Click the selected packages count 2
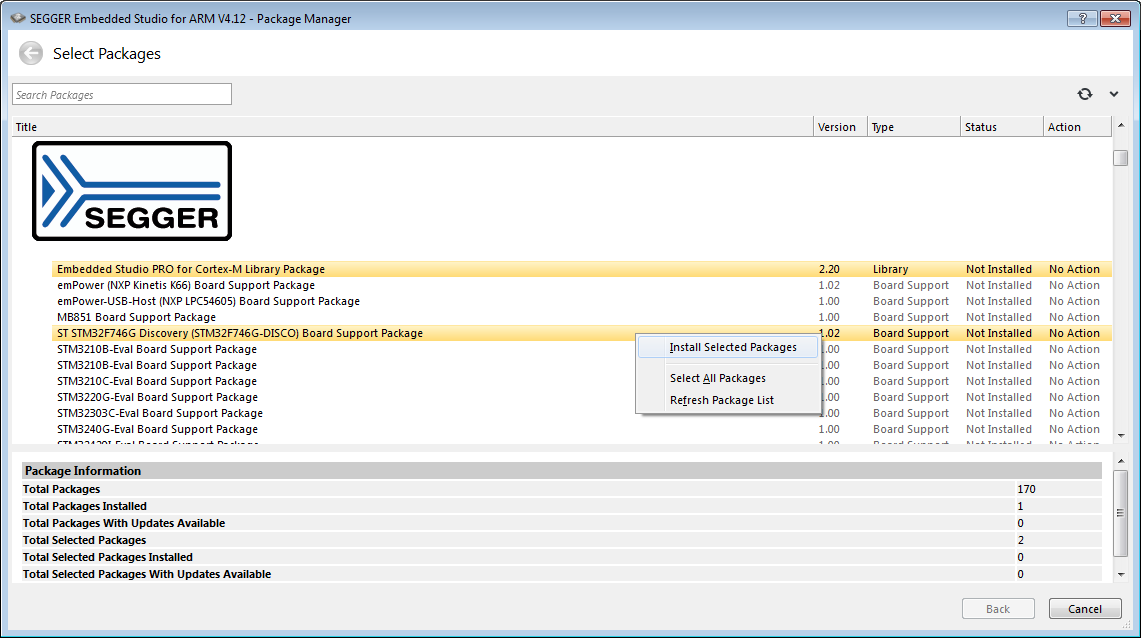This screenshot has width=1141, height=638. (1020, 540)
